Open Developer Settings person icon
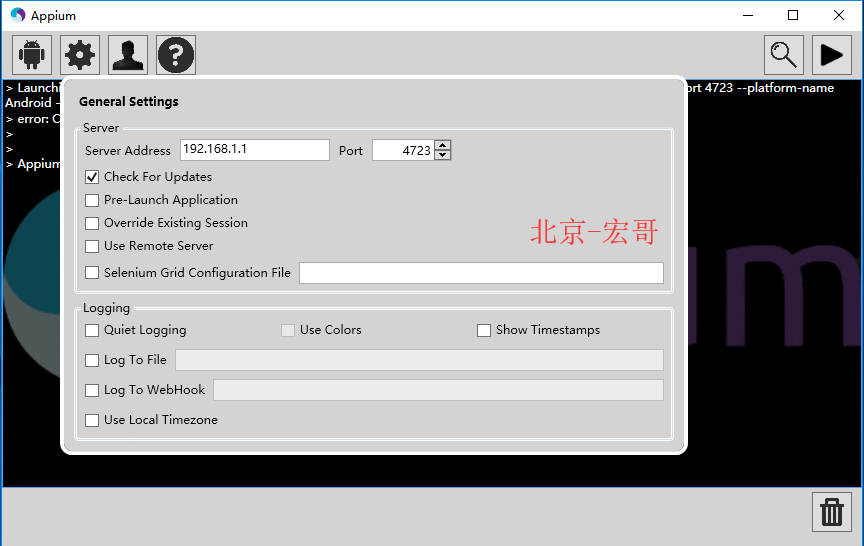864x546 pixels. (x=128, y=55)
